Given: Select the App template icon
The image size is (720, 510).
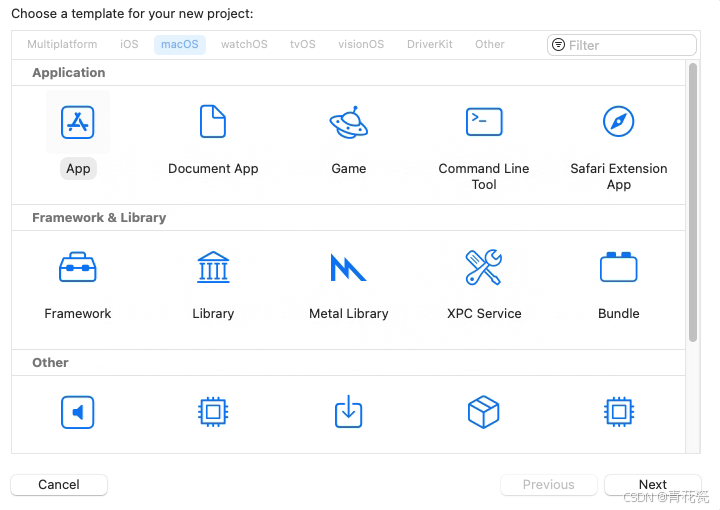Looking at the screenshot, I should point(78,122).
